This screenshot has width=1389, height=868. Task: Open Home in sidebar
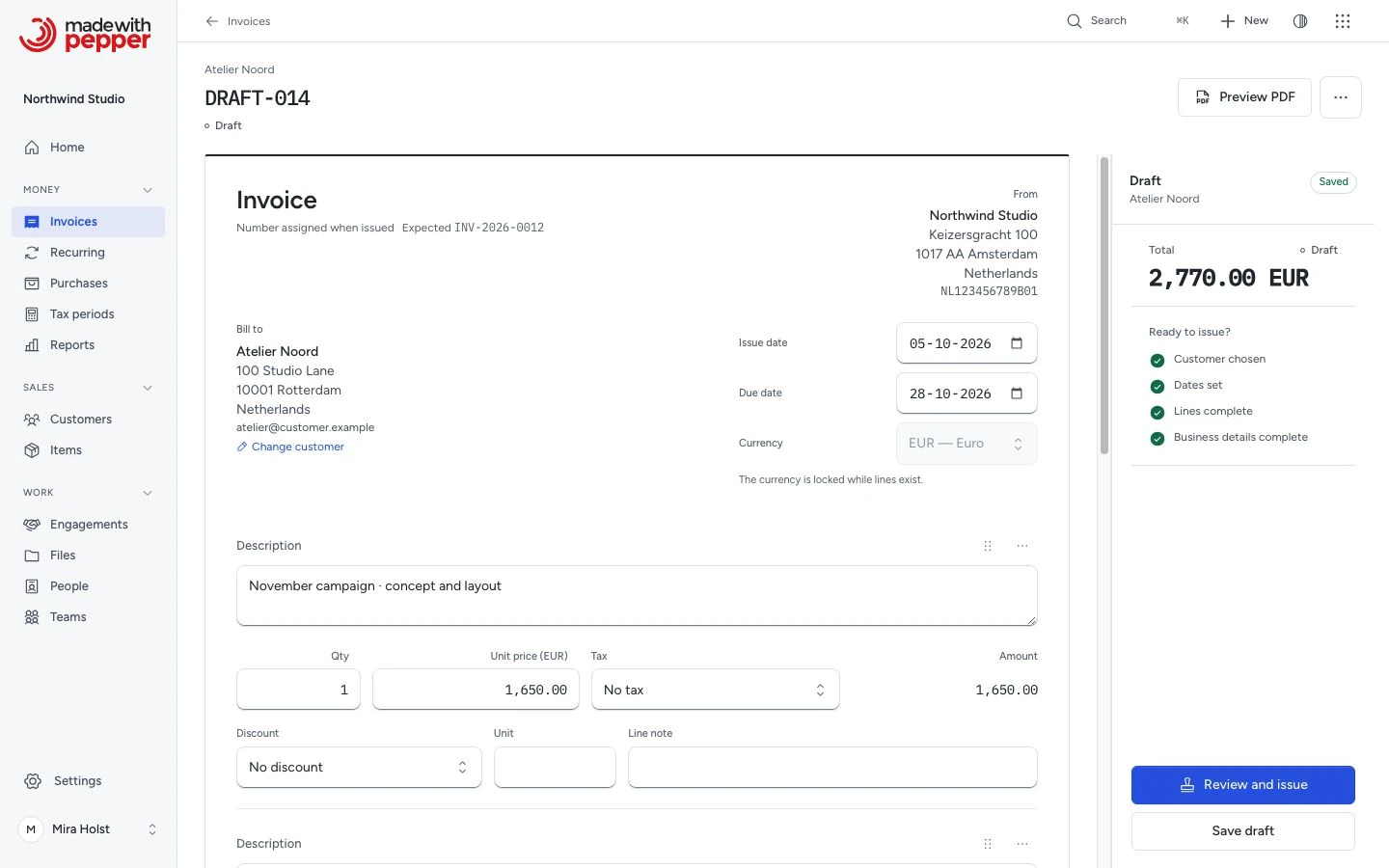pos(89,148)
